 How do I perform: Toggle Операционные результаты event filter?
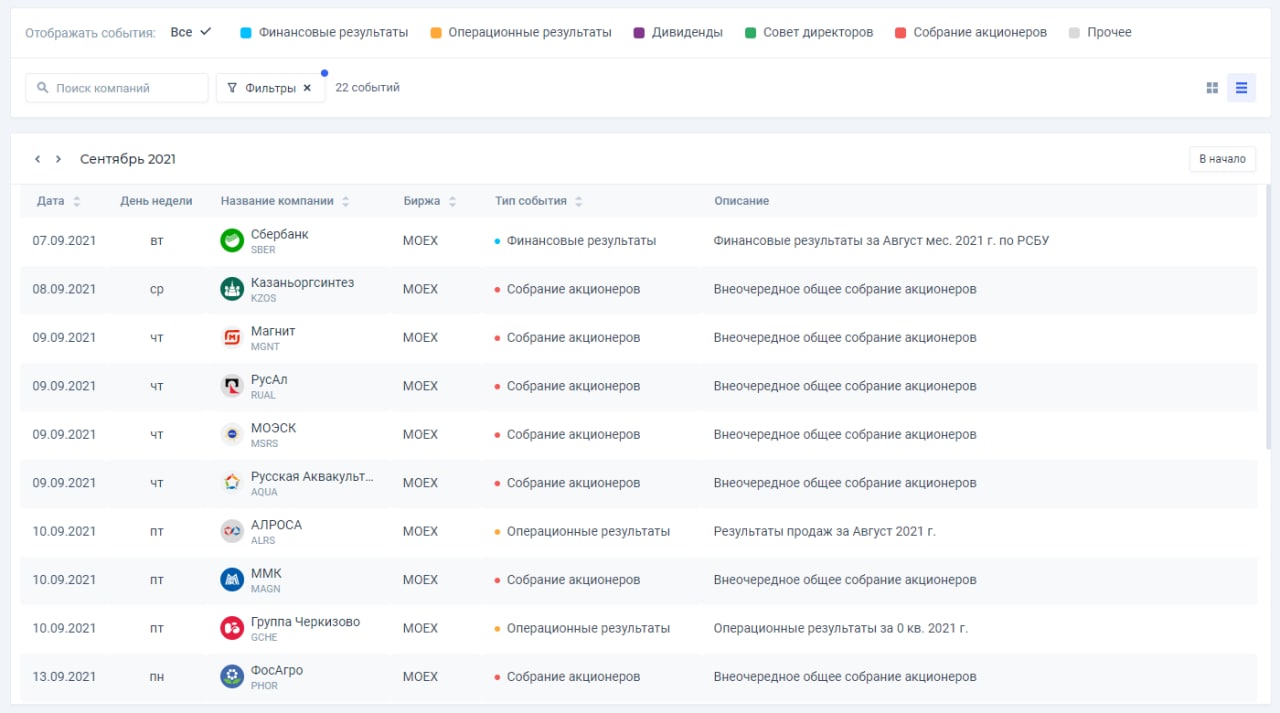click(520, 32)
